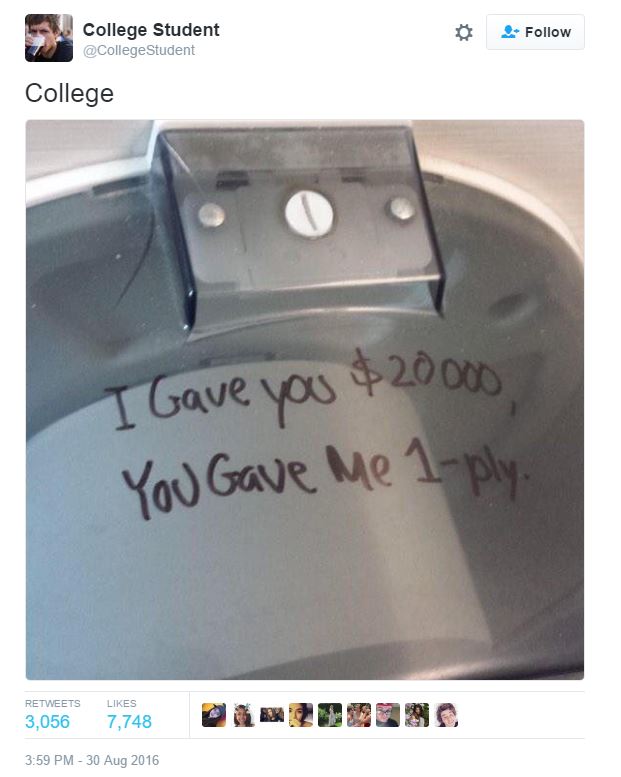This screenshot has height=777, width=621.
Task: Click the Follow button
Action: [x=535, y=32]
